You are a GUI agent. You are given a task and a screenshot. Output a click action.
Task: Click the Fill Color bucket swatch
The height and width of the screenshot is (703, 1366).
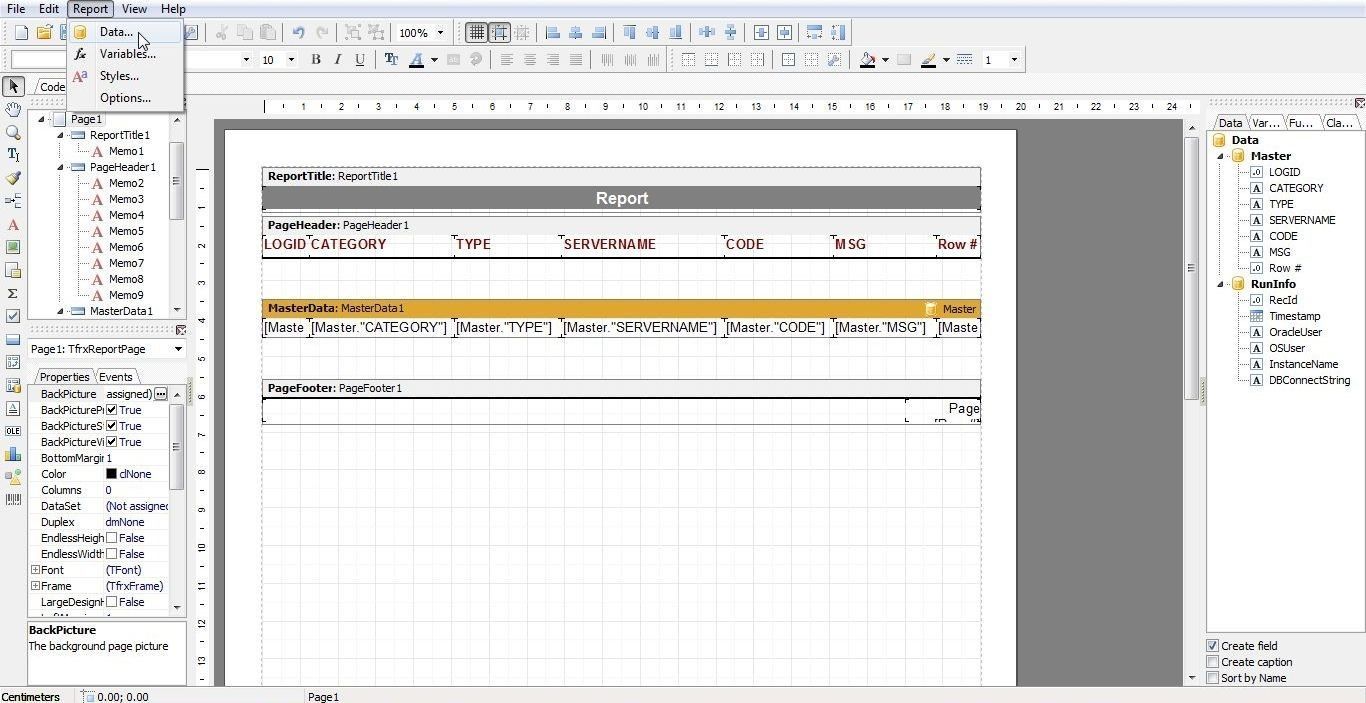click(868, 60)
